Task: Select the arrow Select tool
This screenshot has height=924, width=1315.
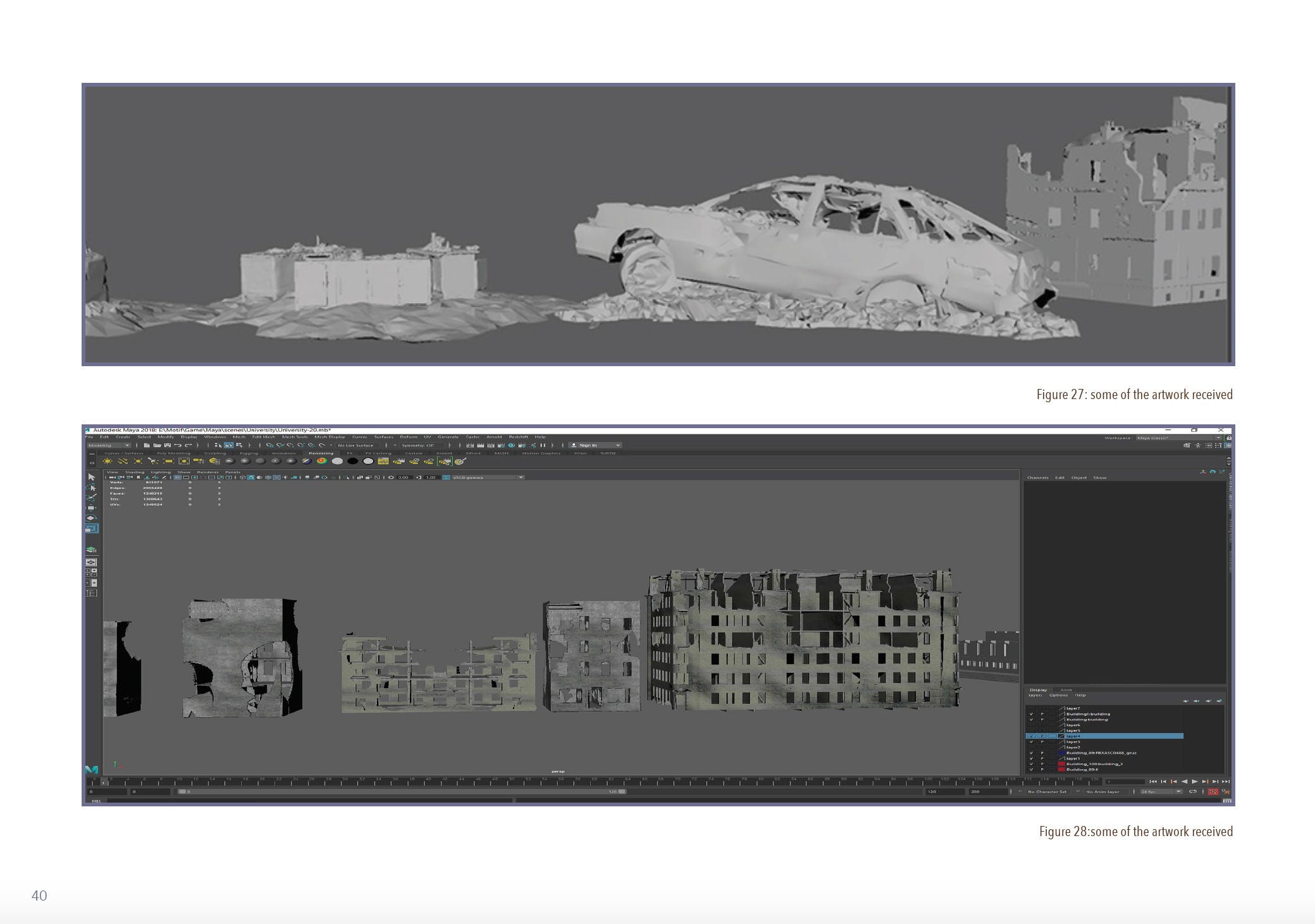Action: point(92,477)
